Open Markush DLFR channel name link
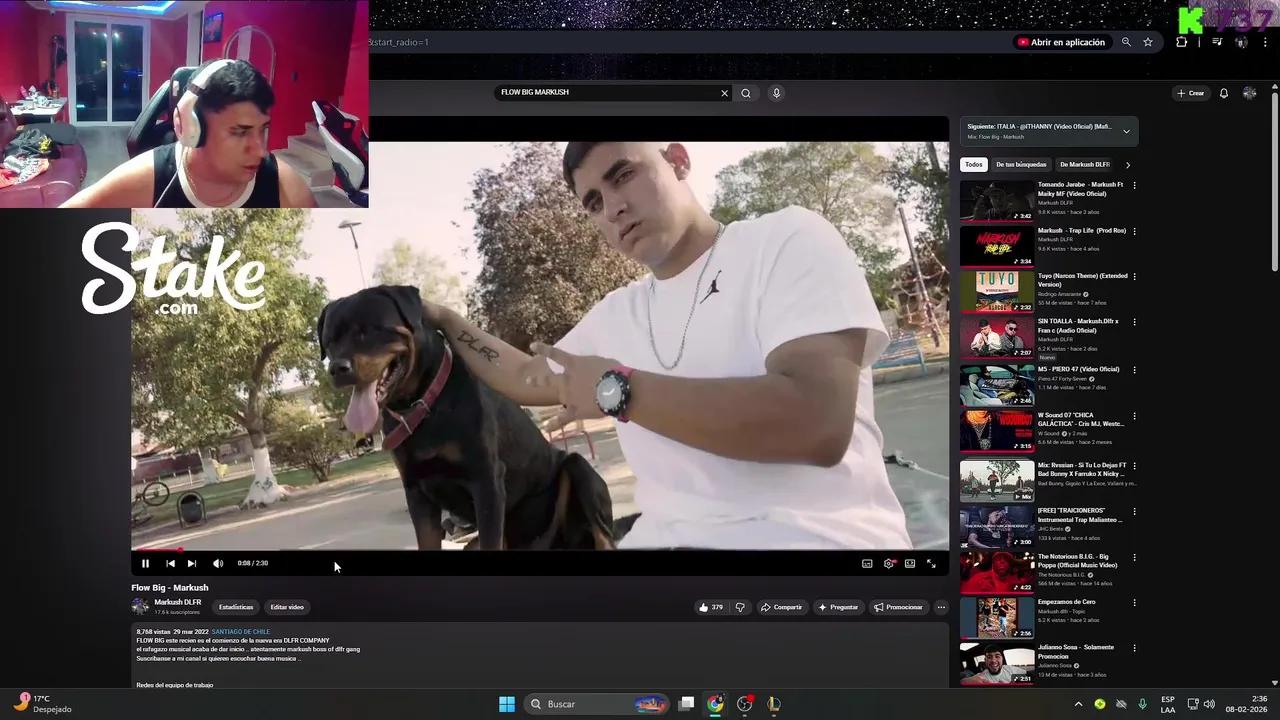 tap(177, 602)
